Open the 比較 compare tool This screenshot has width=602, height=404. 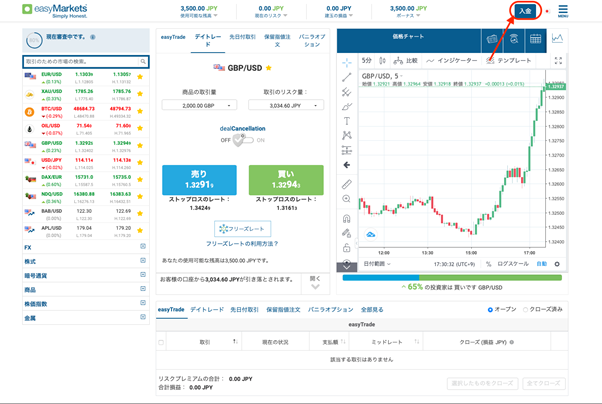[x=405, y=61]
